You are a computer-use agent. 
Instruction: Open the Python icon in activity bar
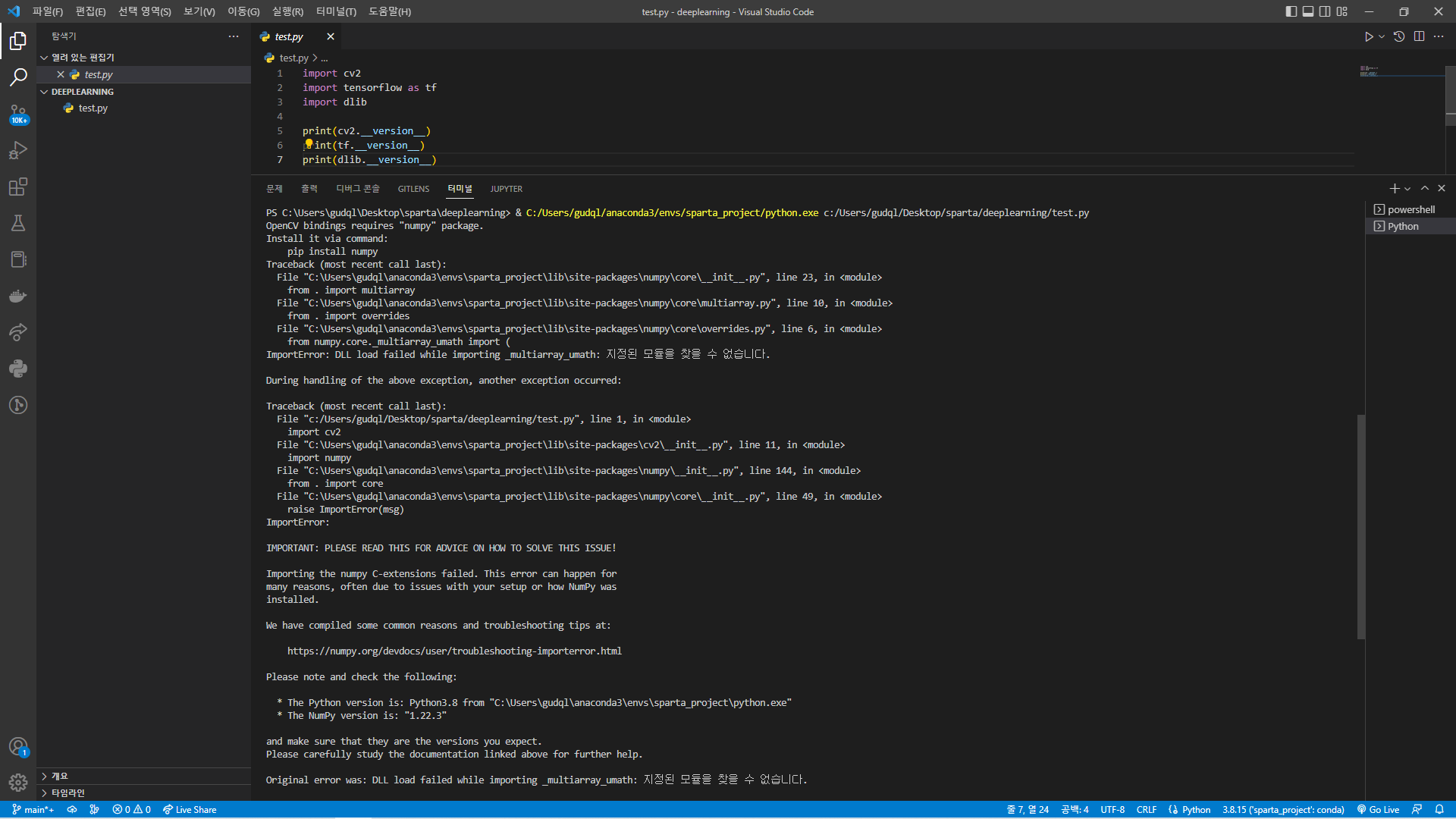(18, 369)
